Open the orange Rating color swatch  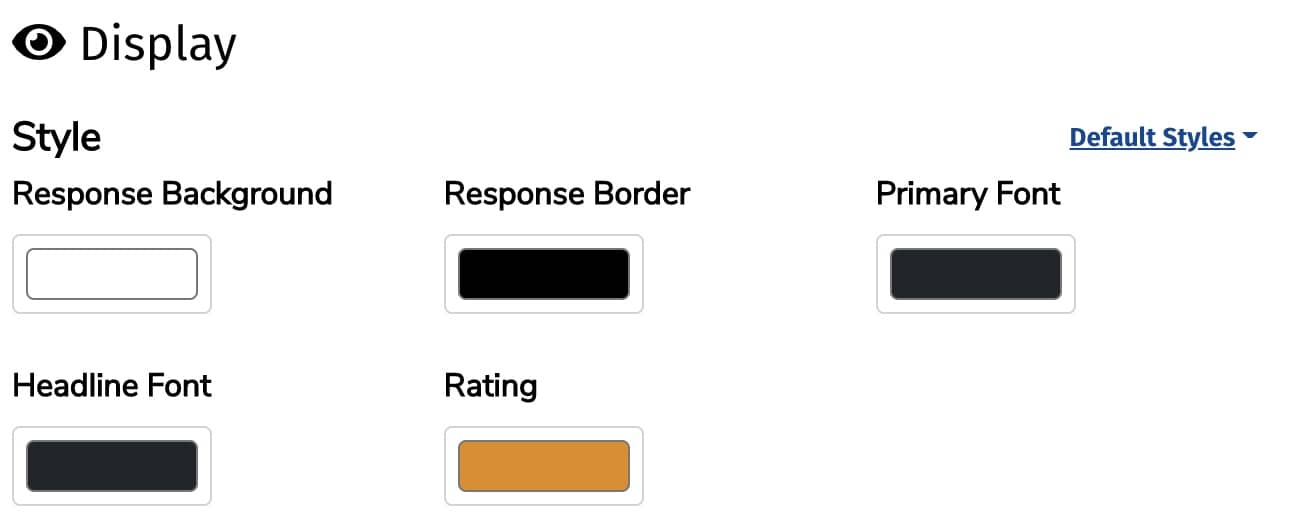(x=544, y=466)
